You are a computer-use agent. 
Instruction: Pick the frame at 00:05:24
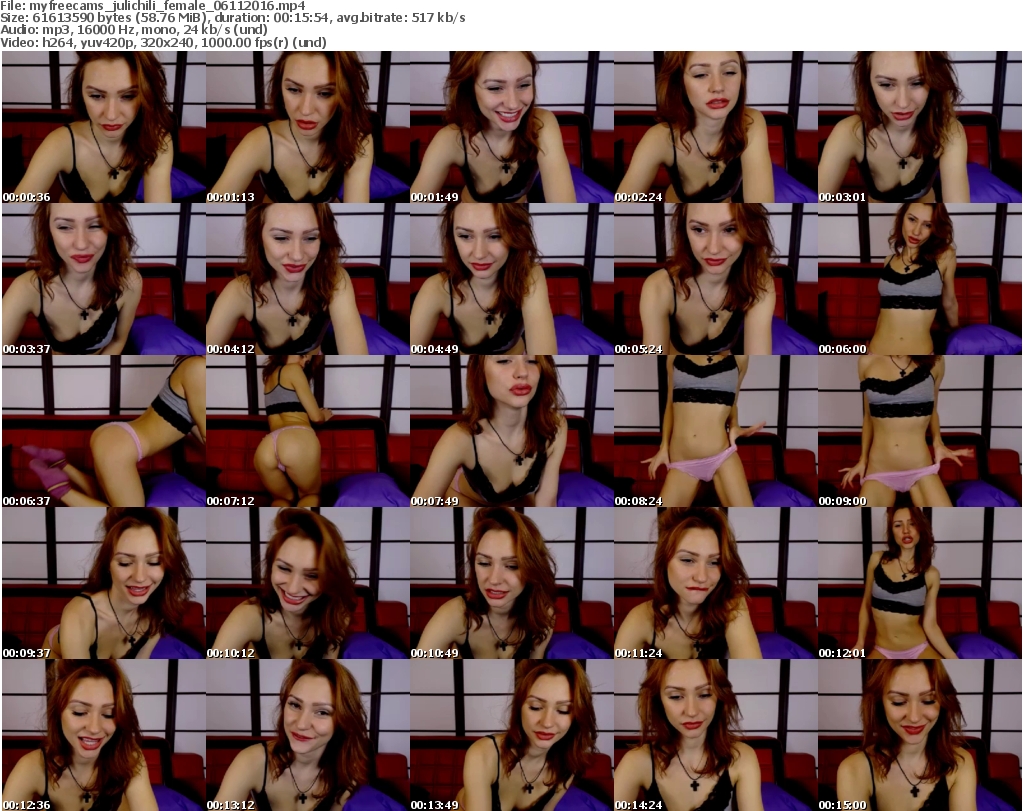[x=716, y=279]
